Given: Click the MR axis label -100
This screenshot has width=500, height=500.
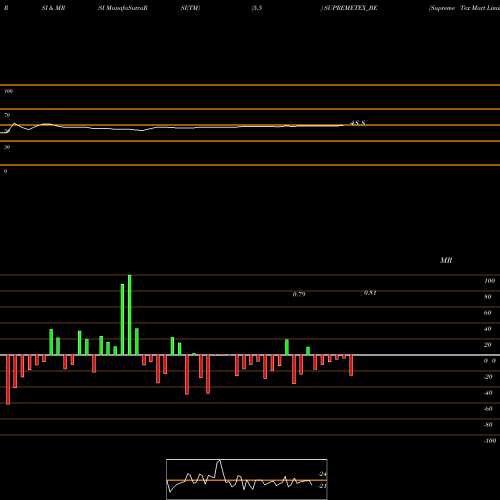Looking at the screenshot, I should point(490,441).
